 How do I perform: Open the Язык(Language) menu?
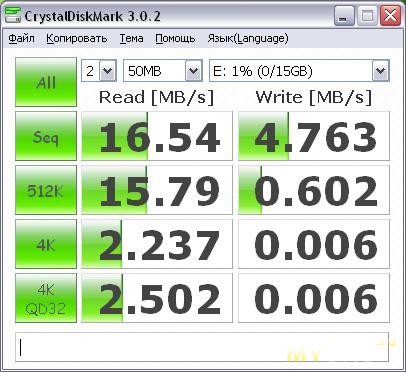(248, 38)
